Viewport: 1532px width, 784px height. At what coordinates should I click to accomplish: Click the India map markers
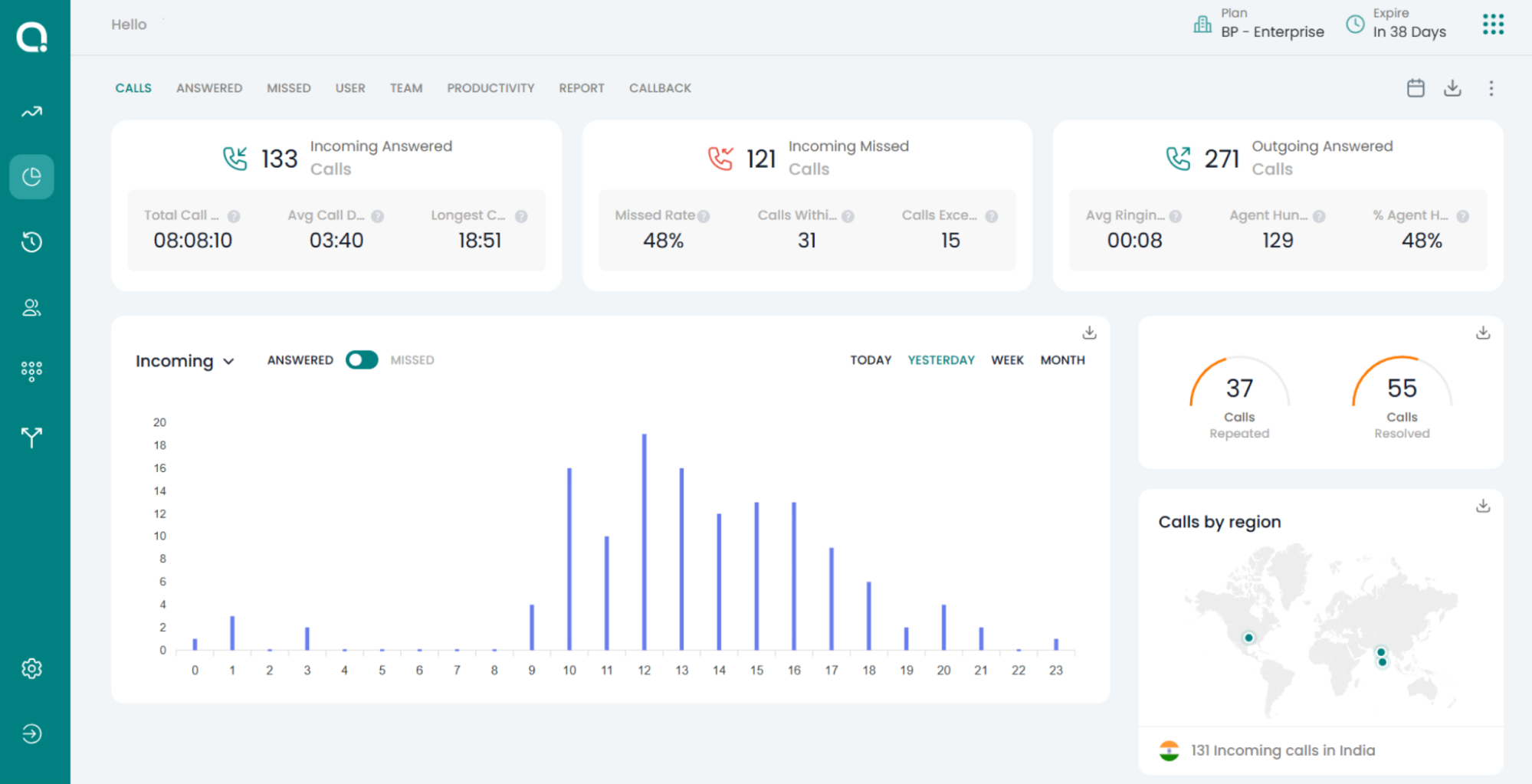1382,657
